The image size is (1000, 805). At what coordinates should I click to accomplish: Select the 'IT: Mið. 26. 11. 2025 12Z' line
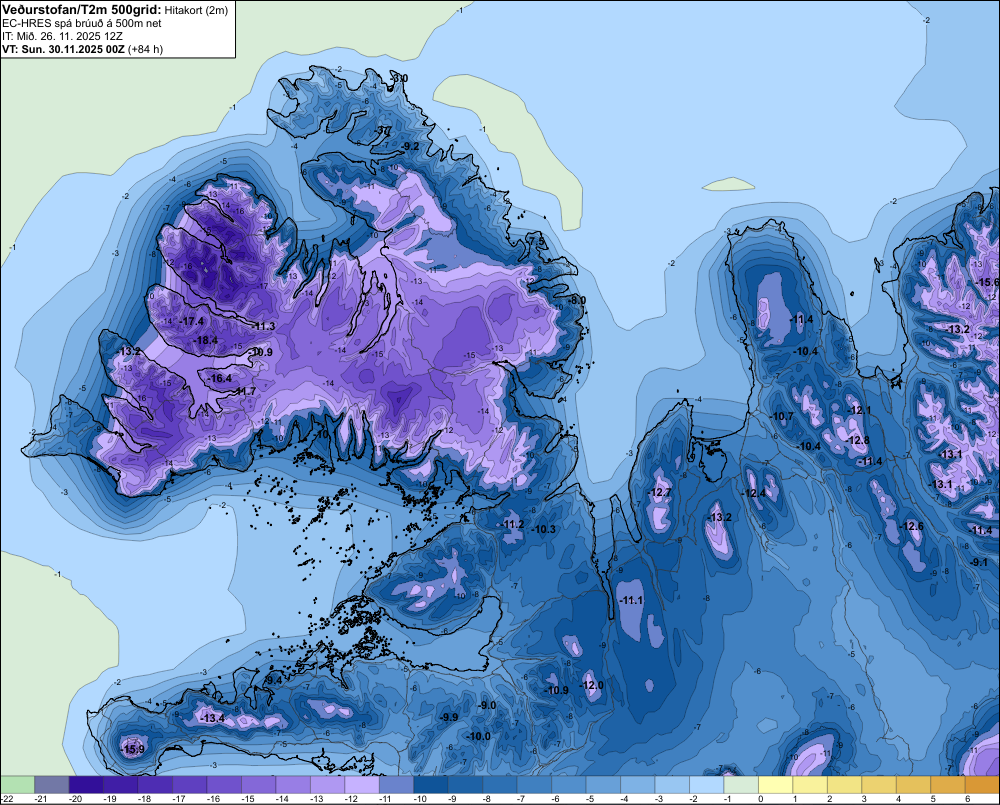[62, 36]
